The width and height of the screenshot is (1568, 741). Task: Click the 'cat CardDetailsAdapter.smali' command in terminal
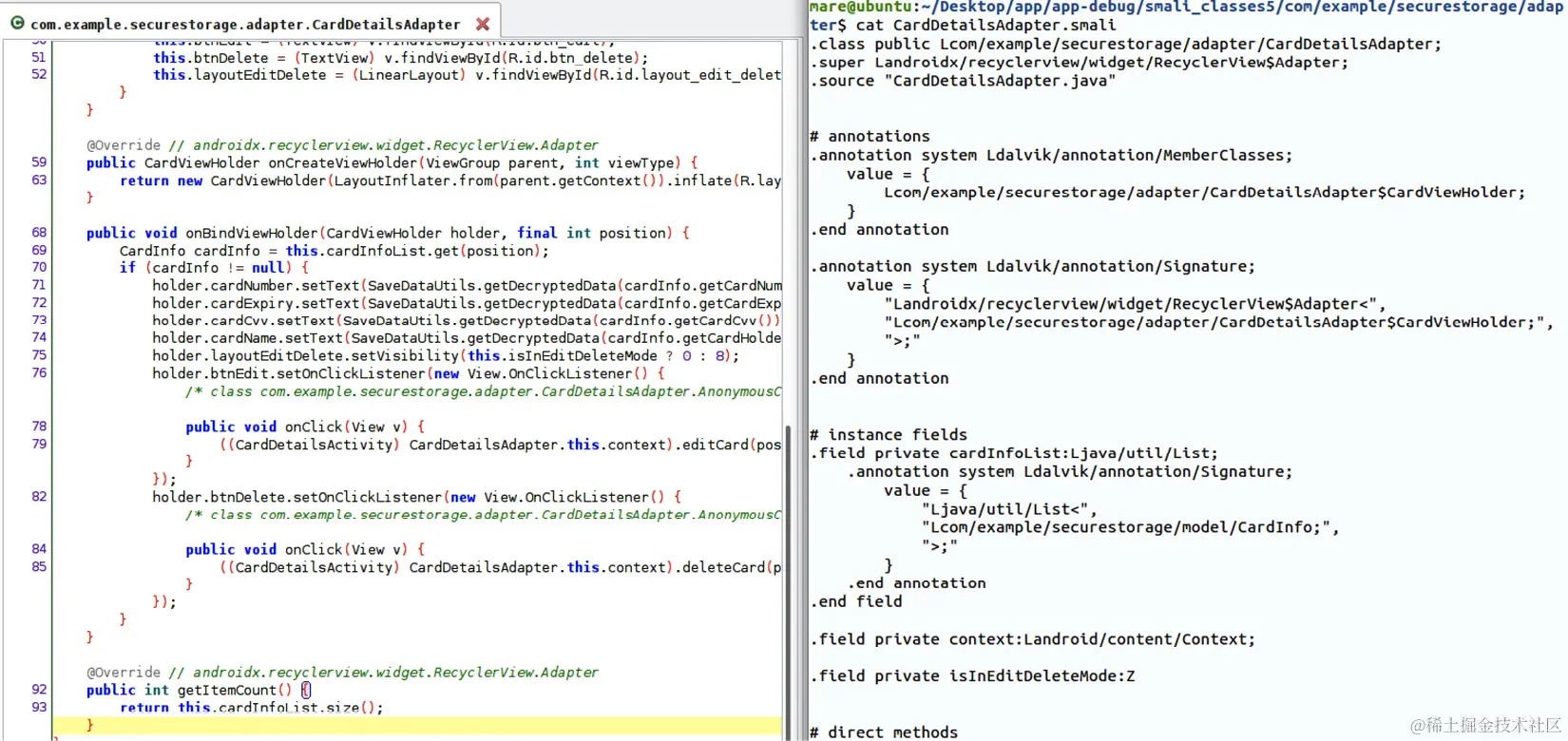point(986,26)
